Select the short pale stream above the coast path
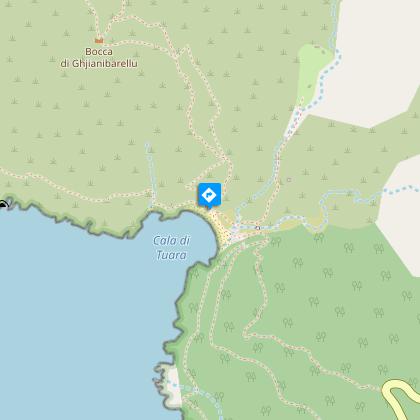 pos(150,175)
